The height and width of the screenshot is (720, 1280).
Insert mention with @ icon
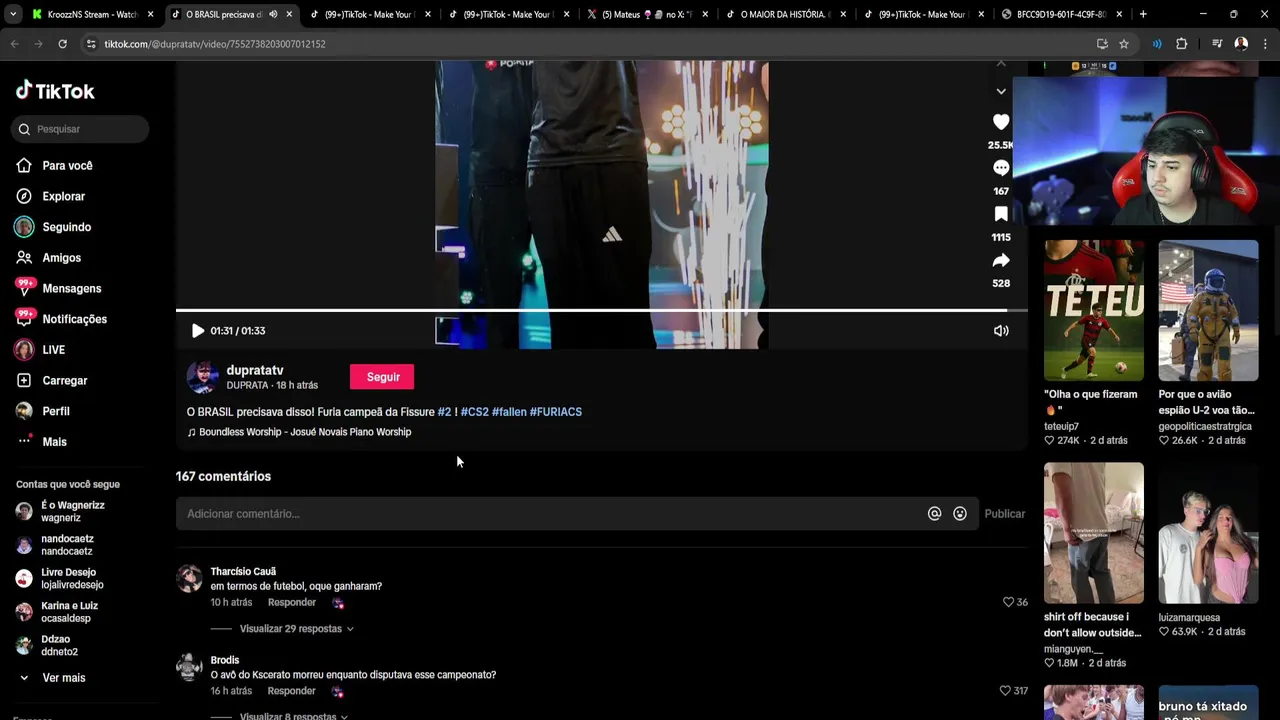934,514
